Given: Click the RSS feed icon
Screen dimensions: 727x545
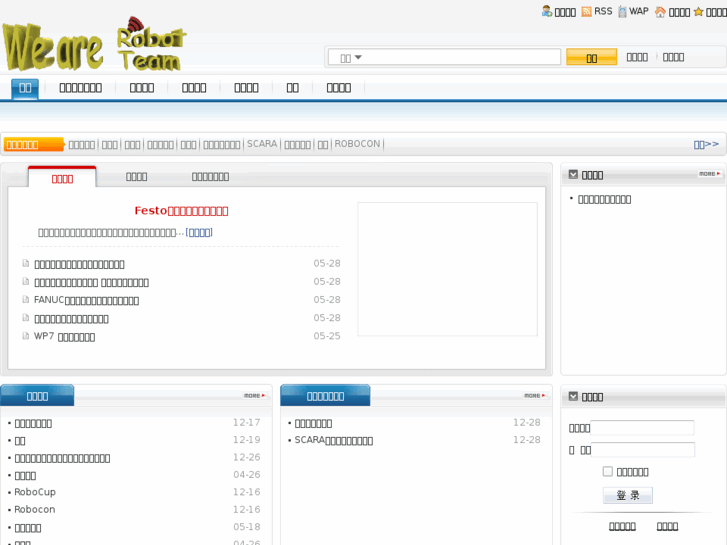Looking at the screenshot, I should click(587, 12).
